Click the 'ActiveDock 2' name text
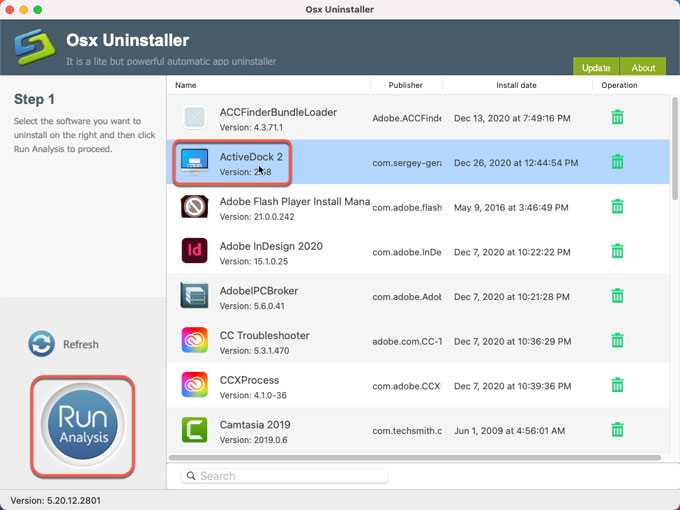Screen dimensions: 680x510 point(251,157)
